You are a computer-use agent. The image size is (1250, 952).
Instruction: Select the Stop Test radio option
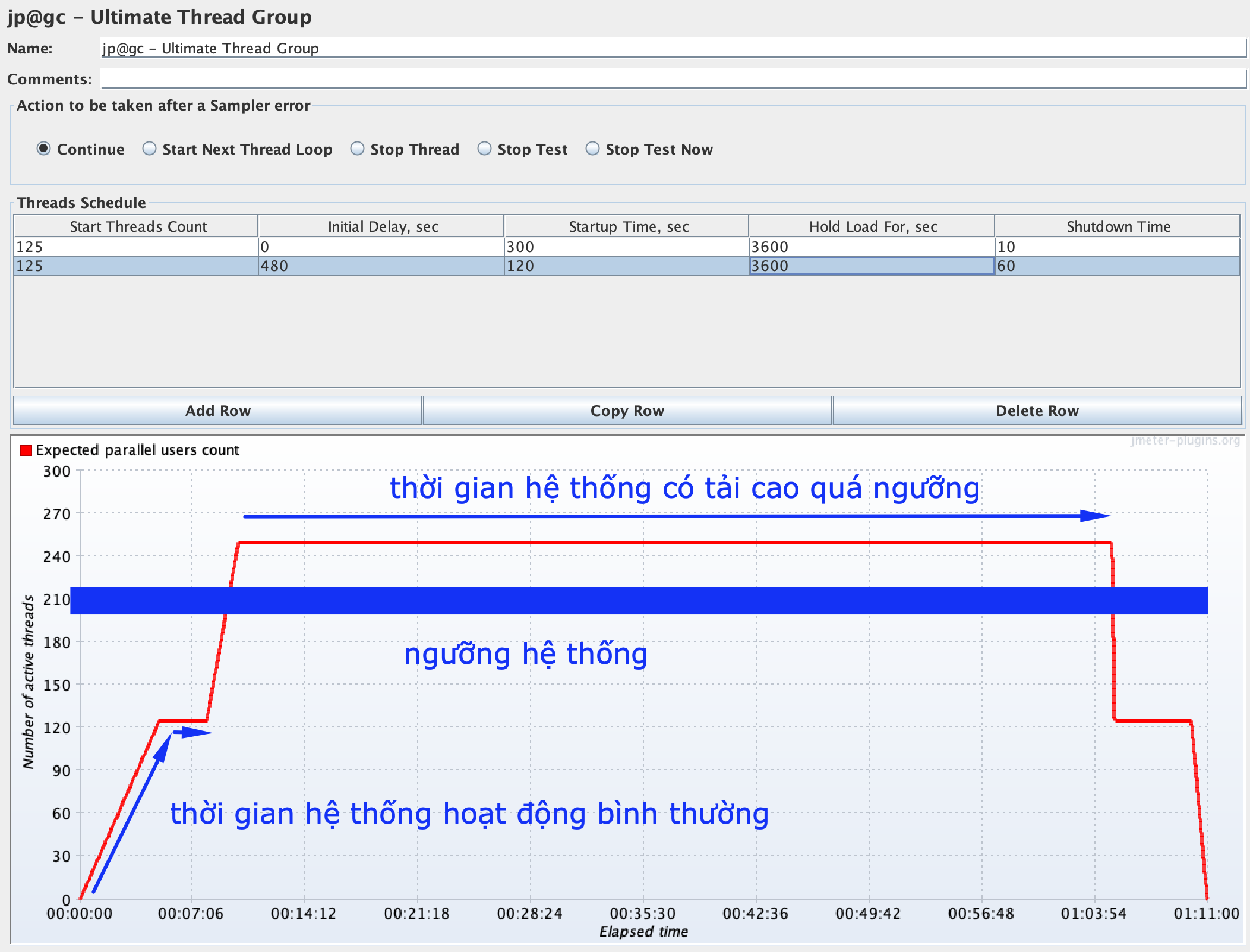click(x=485, y=149)
